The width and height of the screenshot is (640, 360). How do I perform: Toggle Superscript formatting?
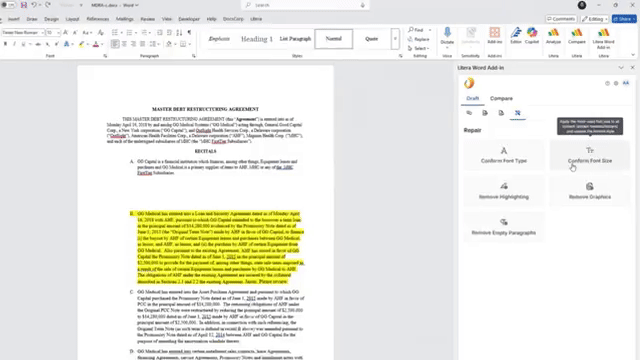(x=56, y=44)
